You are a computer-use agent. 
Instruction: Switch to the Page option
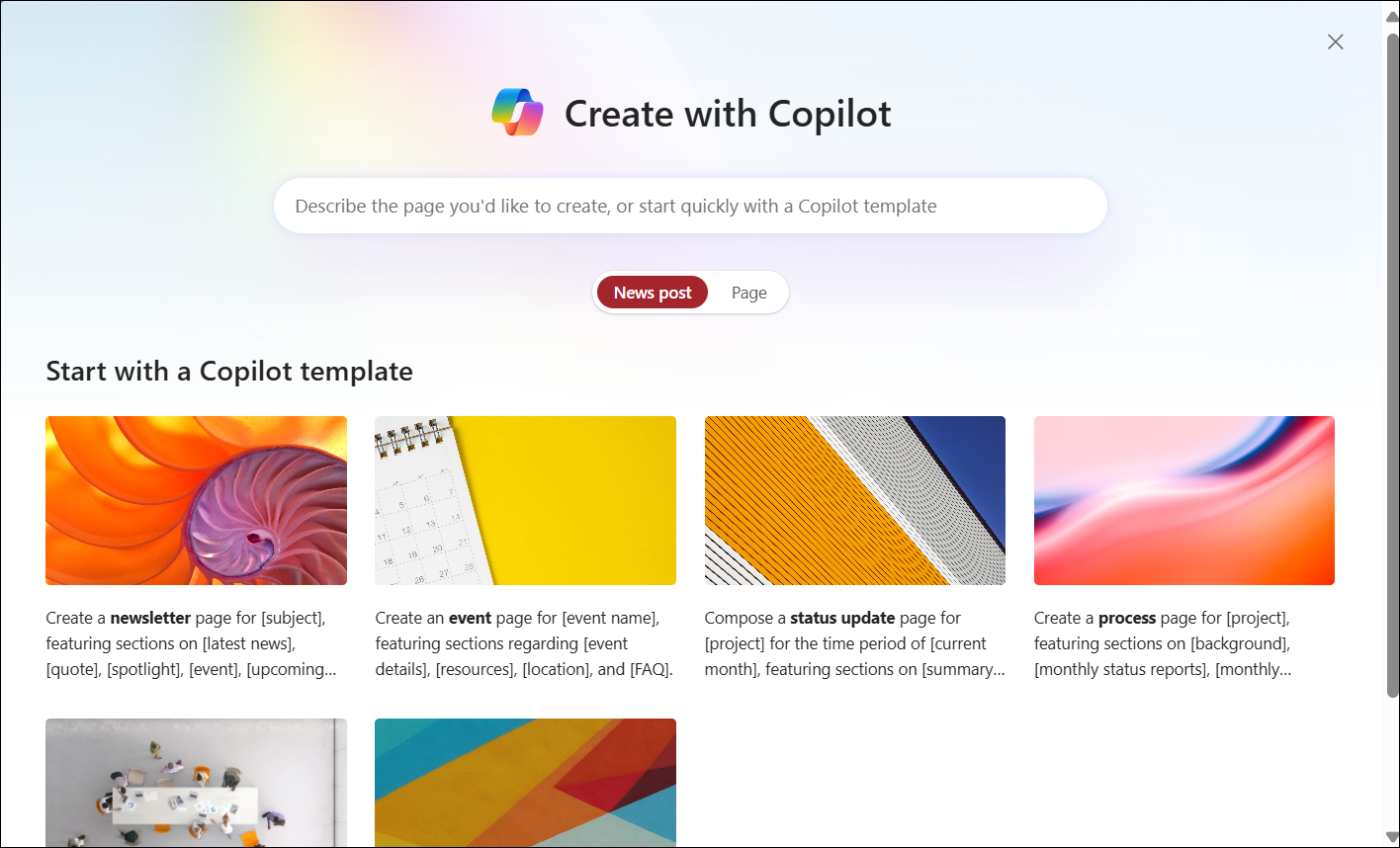(748, 292)
